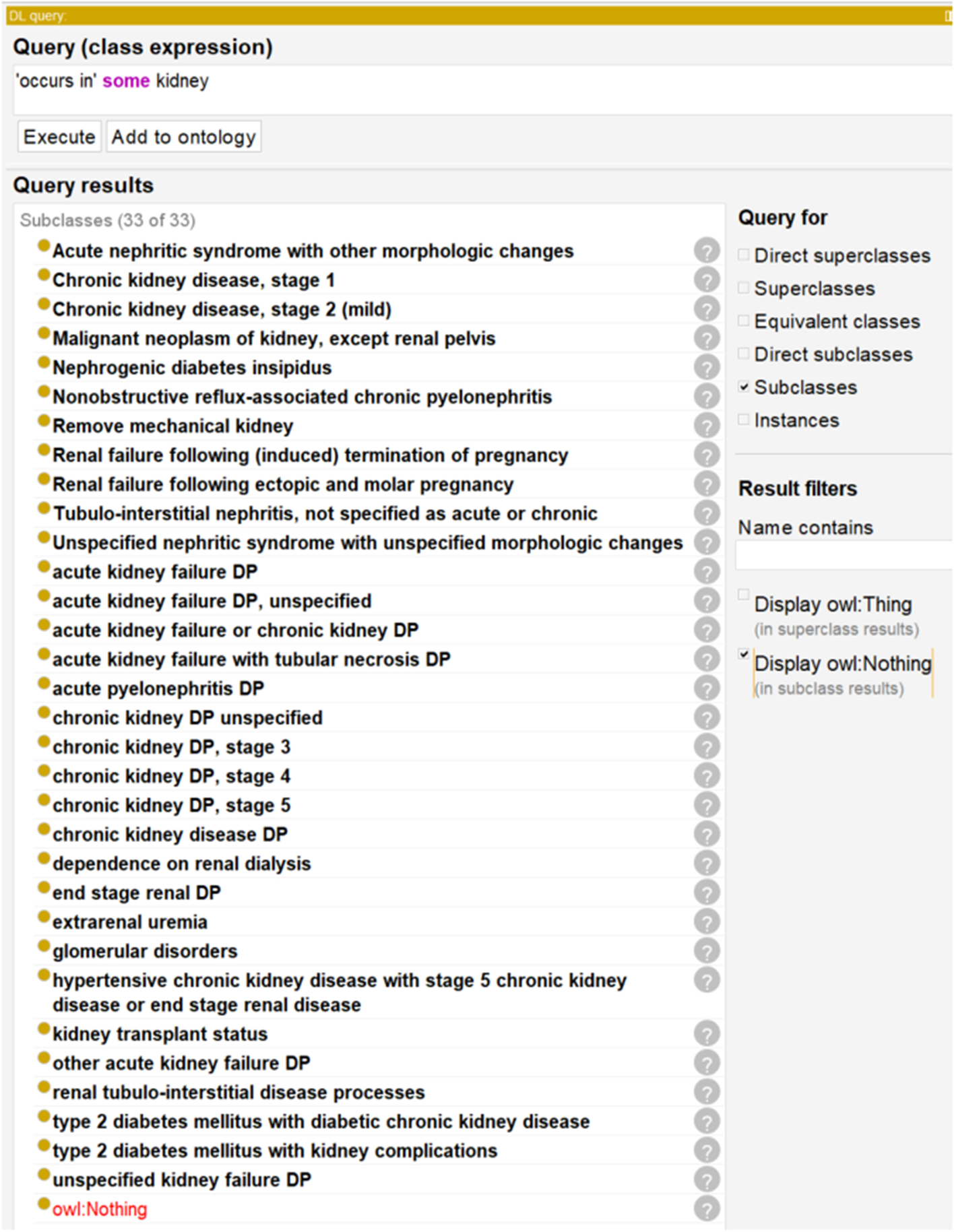Click question mark for dependence on renal dialysis
Screen dimensions: 954x1232
pos(707,864)
